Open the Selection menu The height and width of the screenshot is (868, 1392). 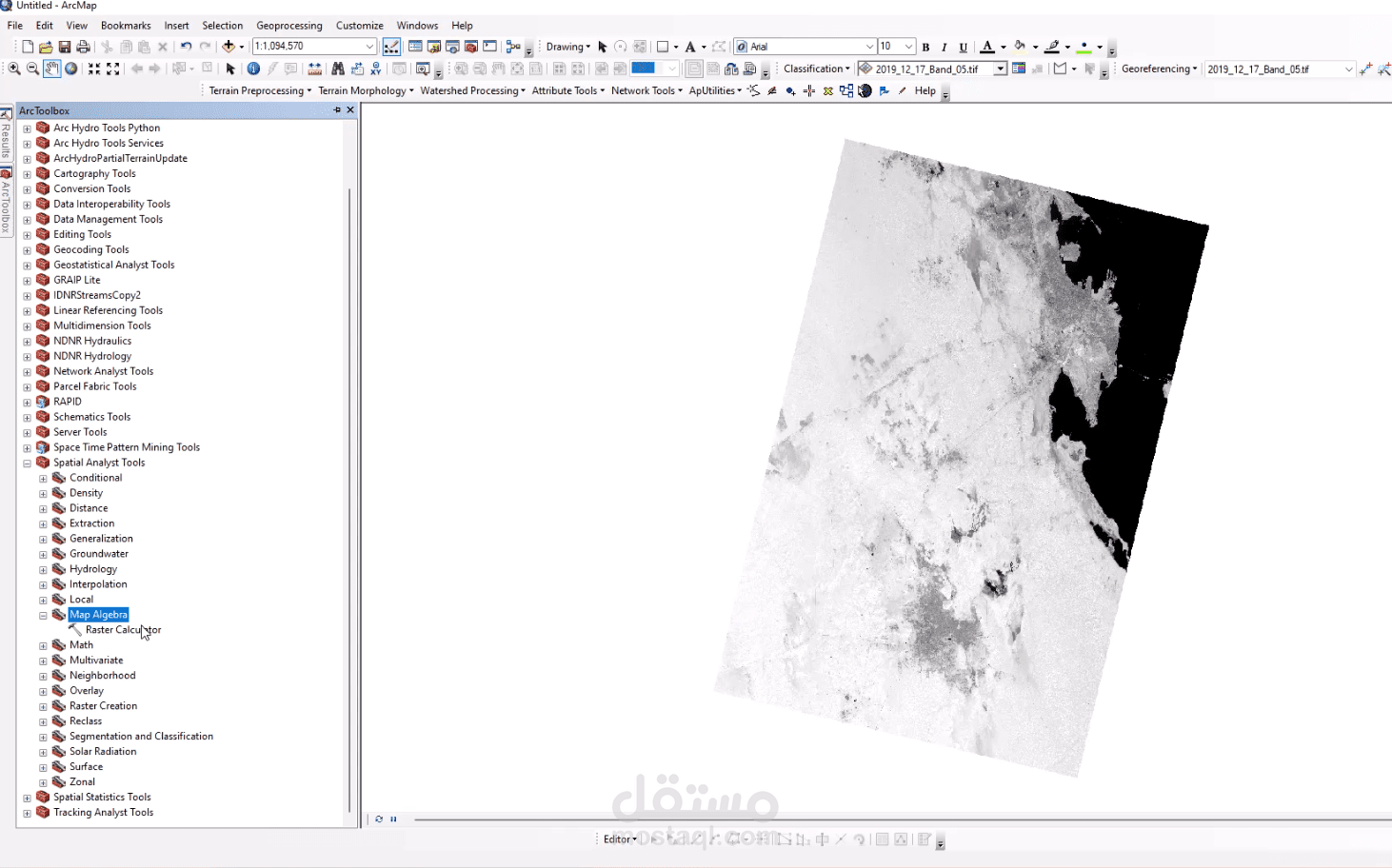223,26
